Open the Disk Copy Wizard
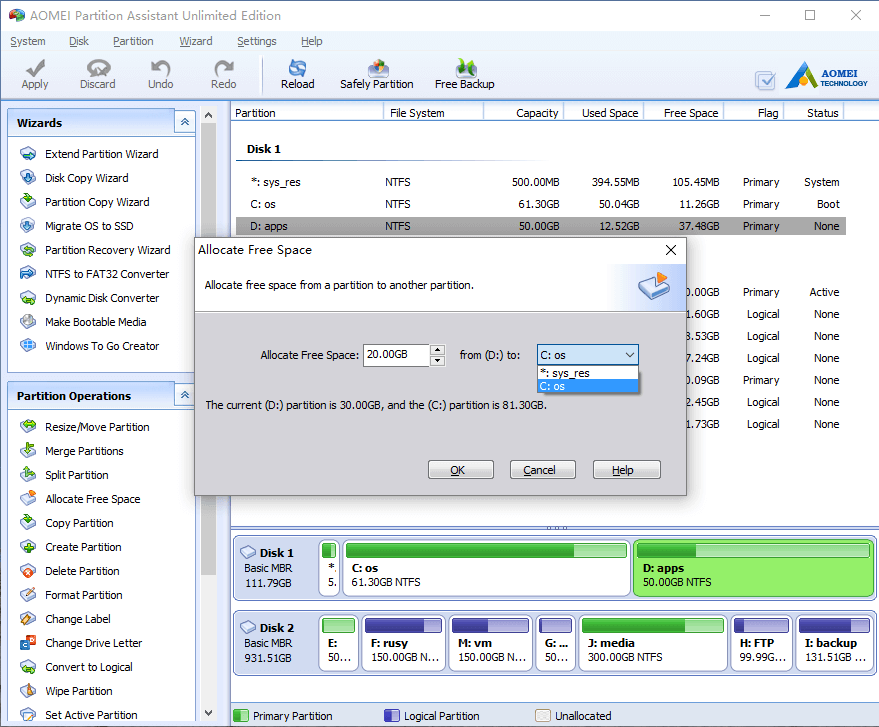 86,178
